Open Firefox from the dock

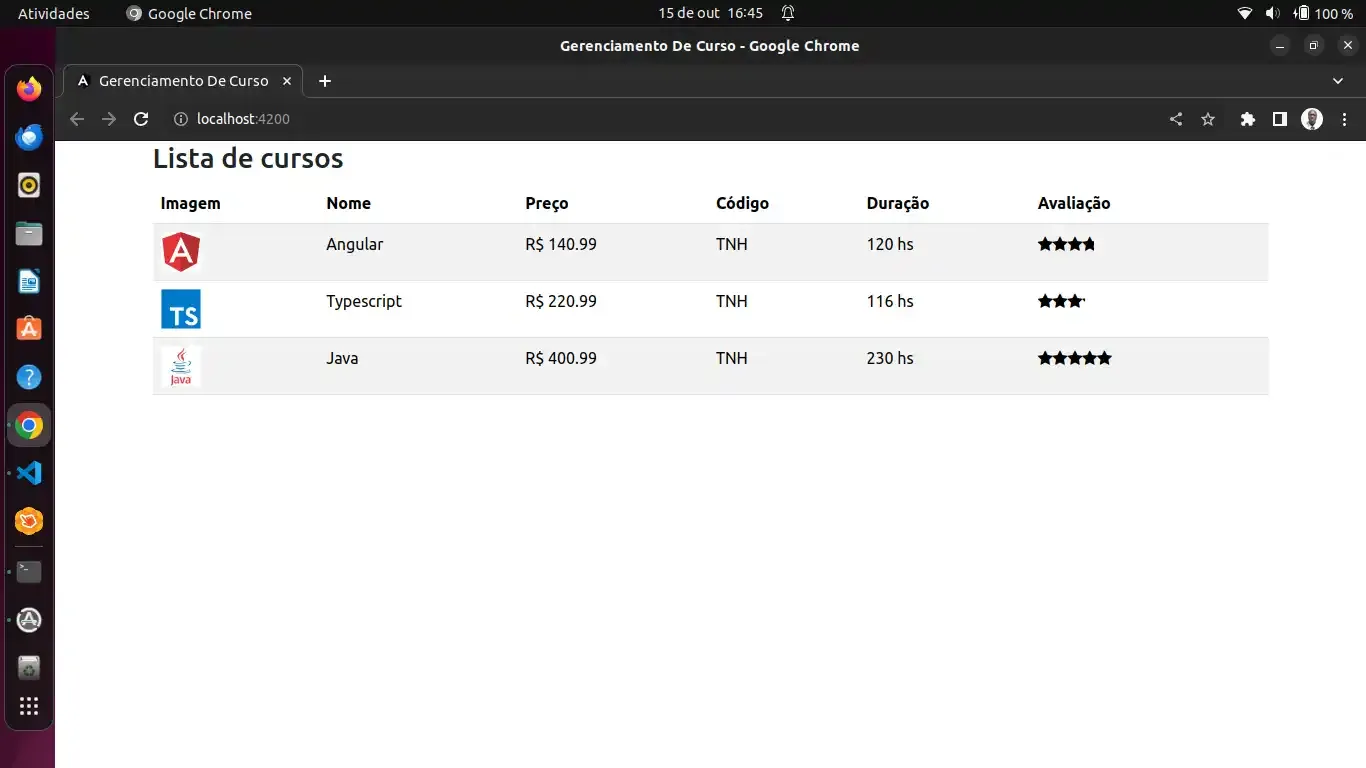click(x=29, y=89)
